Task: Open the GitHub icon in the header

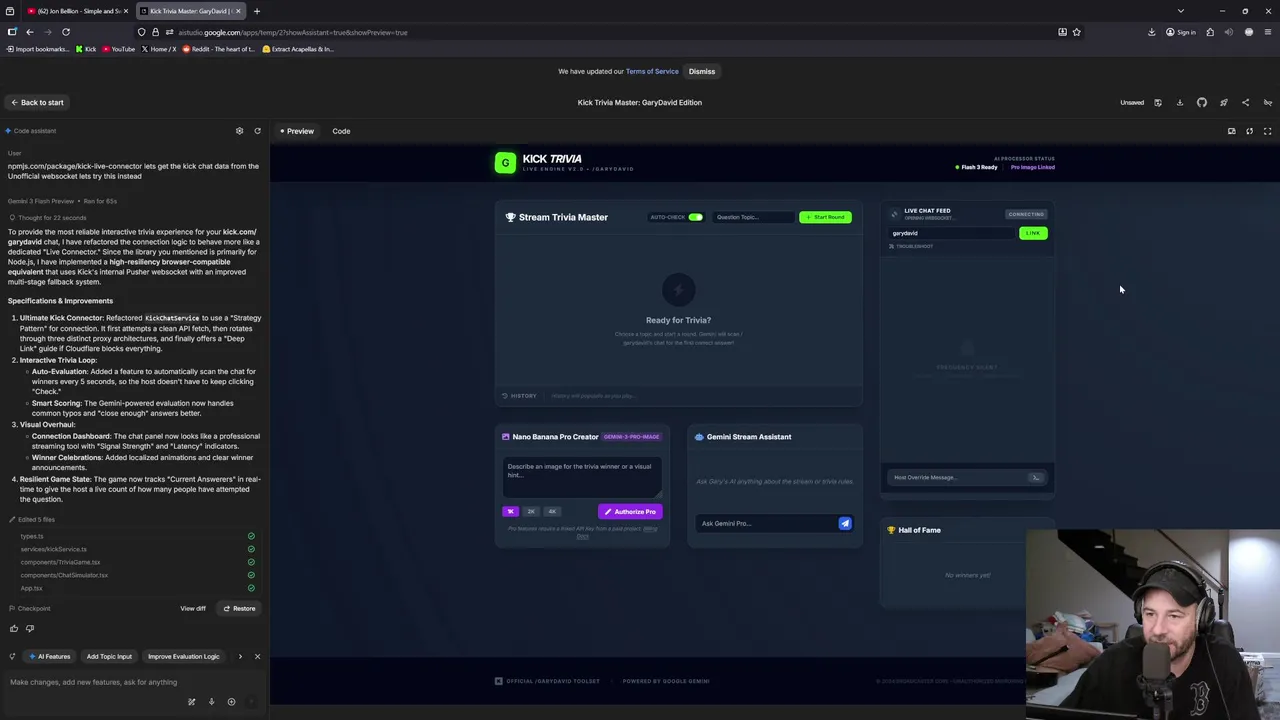Action: pyautogui.click(x=1202, y=102)
